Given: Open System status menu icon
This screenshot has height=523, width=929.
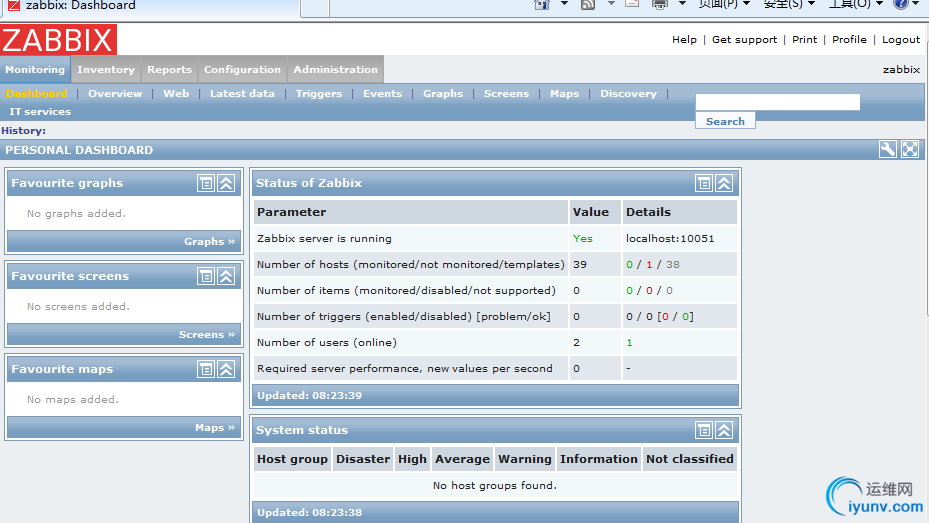Looking at the screenshot, I should [704, 430].
